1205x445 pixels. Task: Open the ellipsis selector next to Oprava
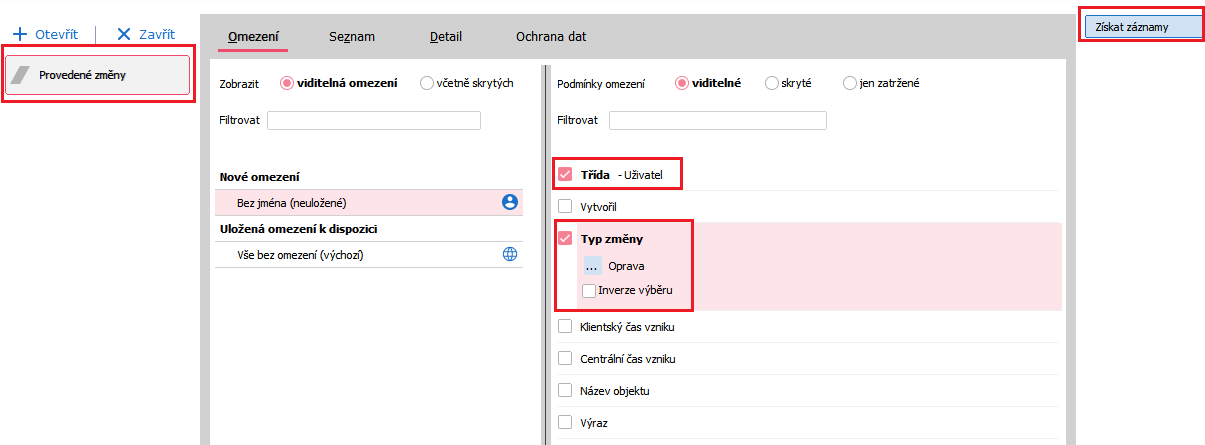point(592,267)
